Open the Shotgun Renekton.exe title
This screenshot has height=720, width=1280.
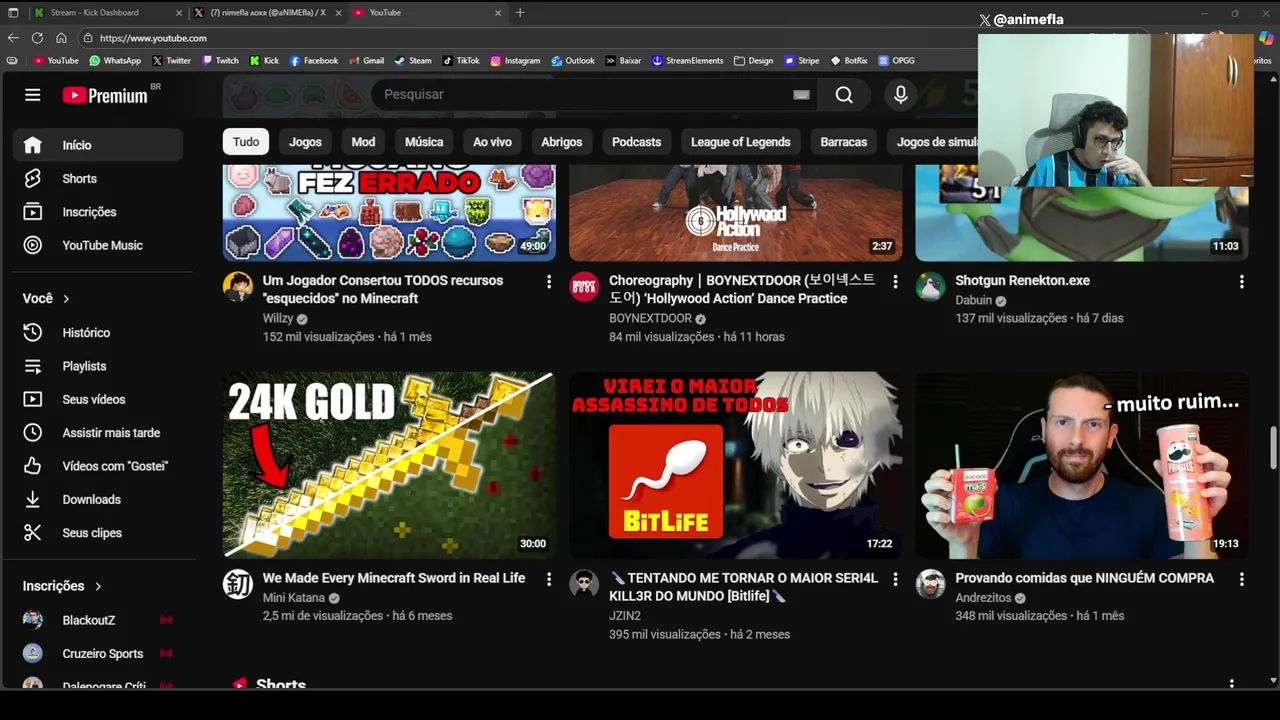pos(1022,281)
